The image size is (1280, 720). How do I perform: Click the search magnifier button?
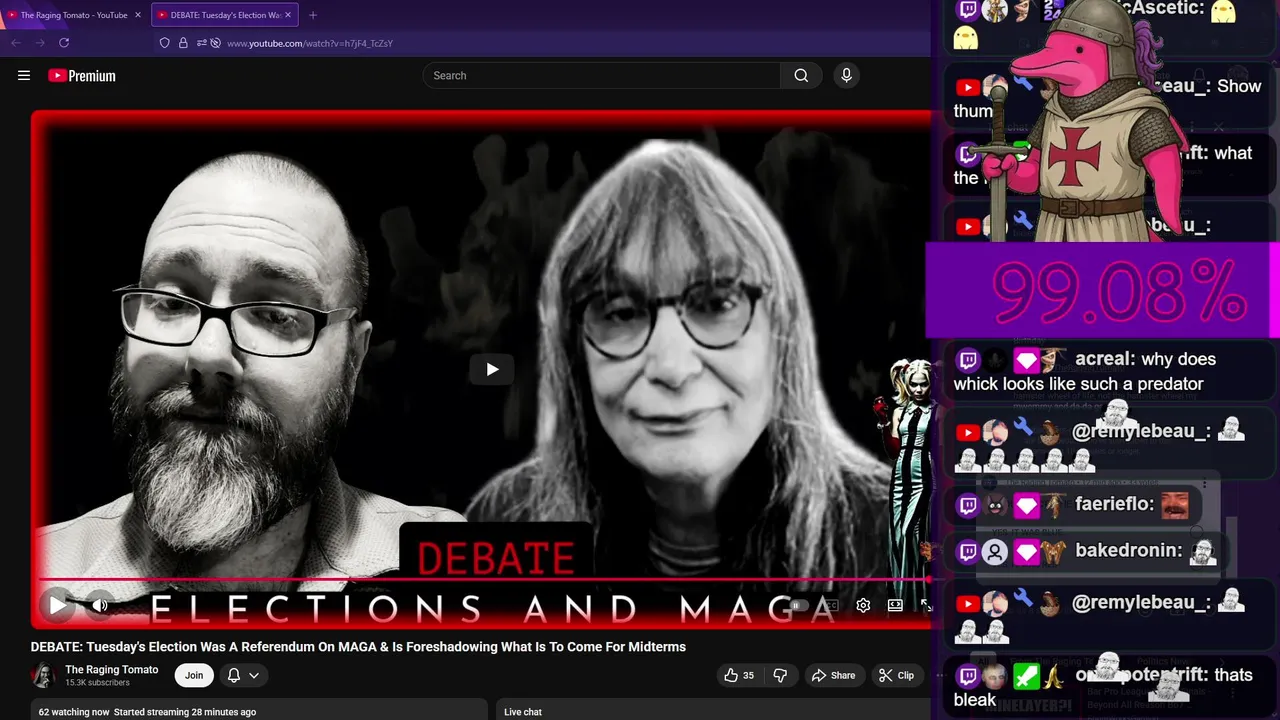[x=801, y=75]
